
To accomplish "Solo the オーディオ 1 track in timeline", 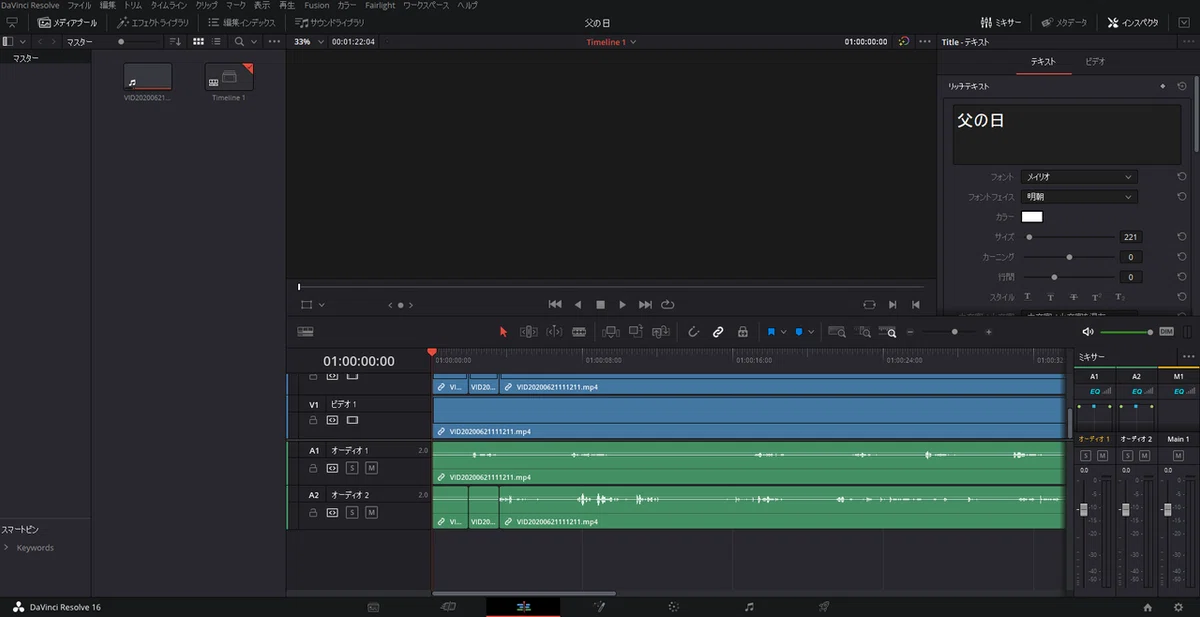I will (352, 467).
